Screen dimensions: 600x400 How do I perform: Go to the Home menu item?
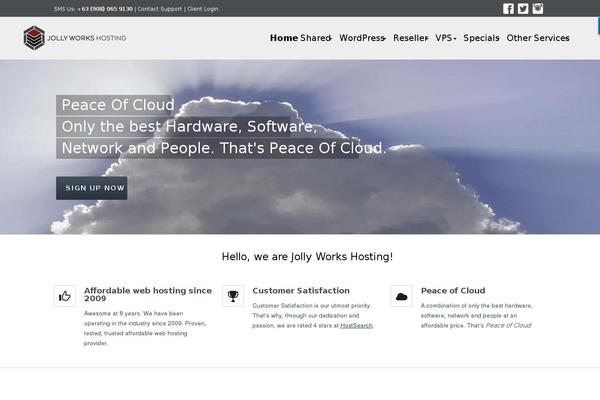click(x=284, y=38)
